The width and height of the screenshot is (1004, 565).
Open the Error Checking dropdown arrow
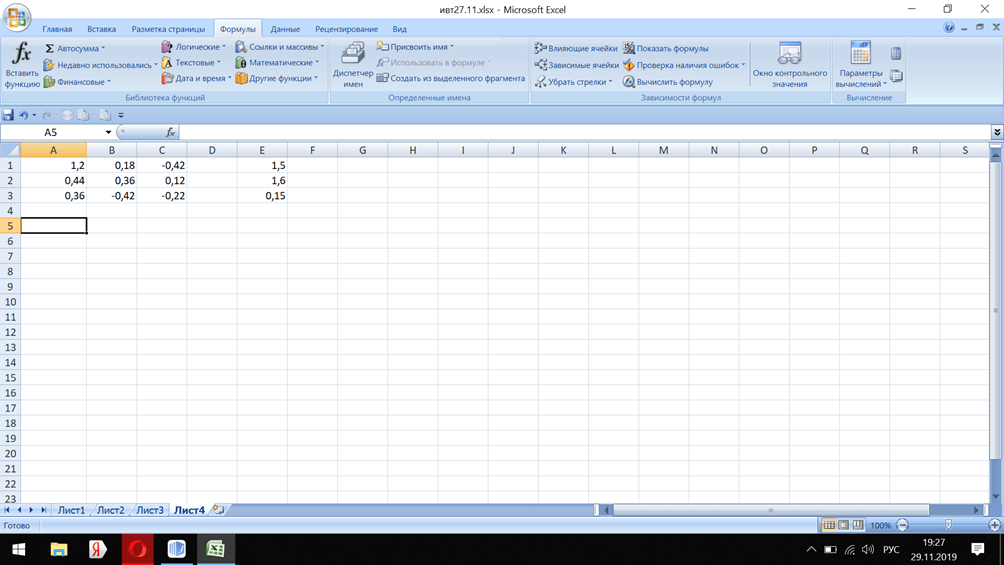click(743, 65)
